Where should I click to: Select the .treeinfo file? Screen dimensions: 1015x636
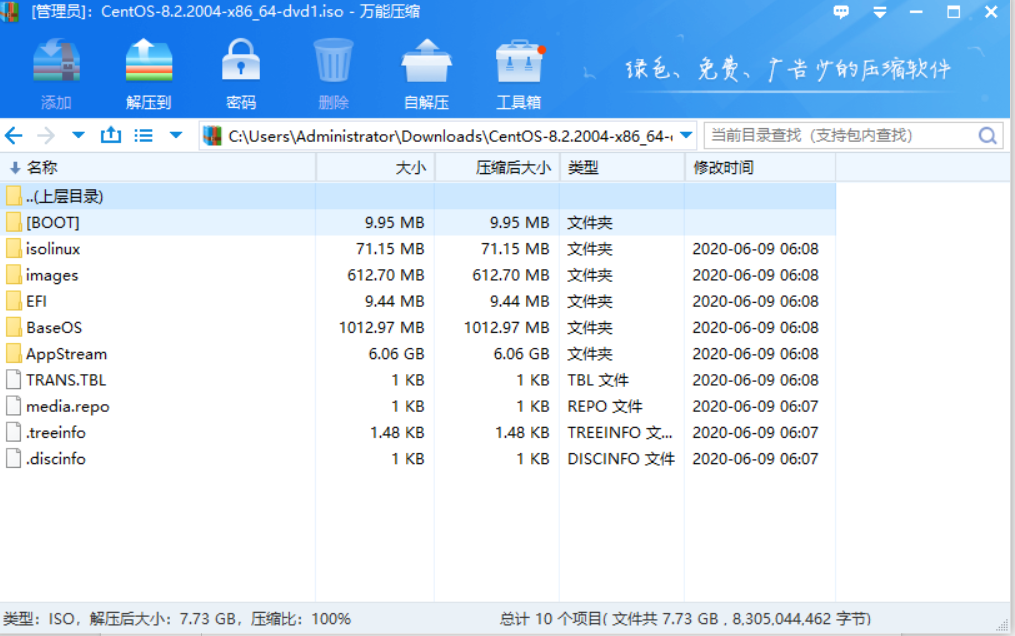point(418,432)
